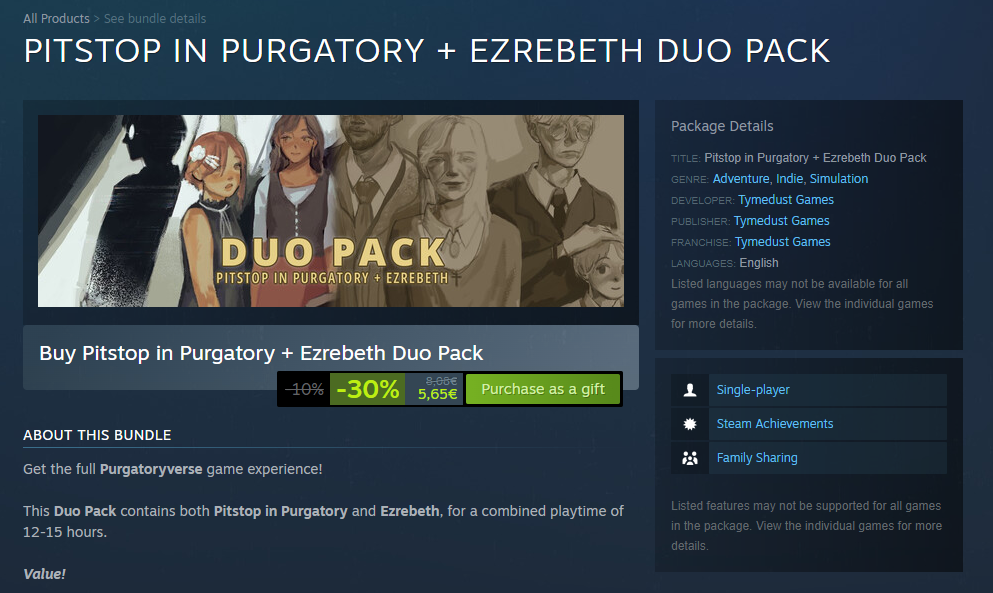Click the Single-player person icon
Screen dimensions: 993x593
[690, 390]
